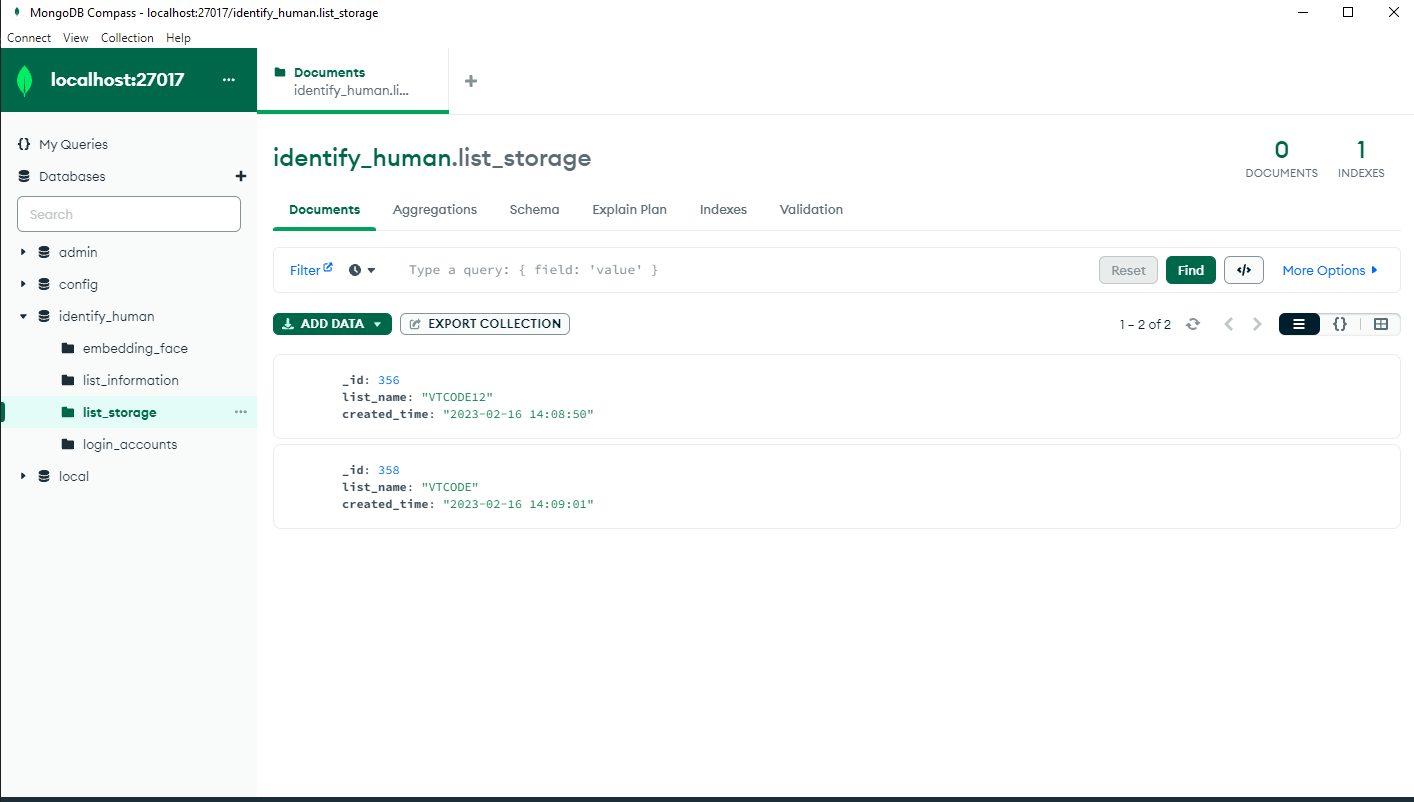Refresh the documents list
Viewport: 1414px width, 802px height.
point(1193,323)
